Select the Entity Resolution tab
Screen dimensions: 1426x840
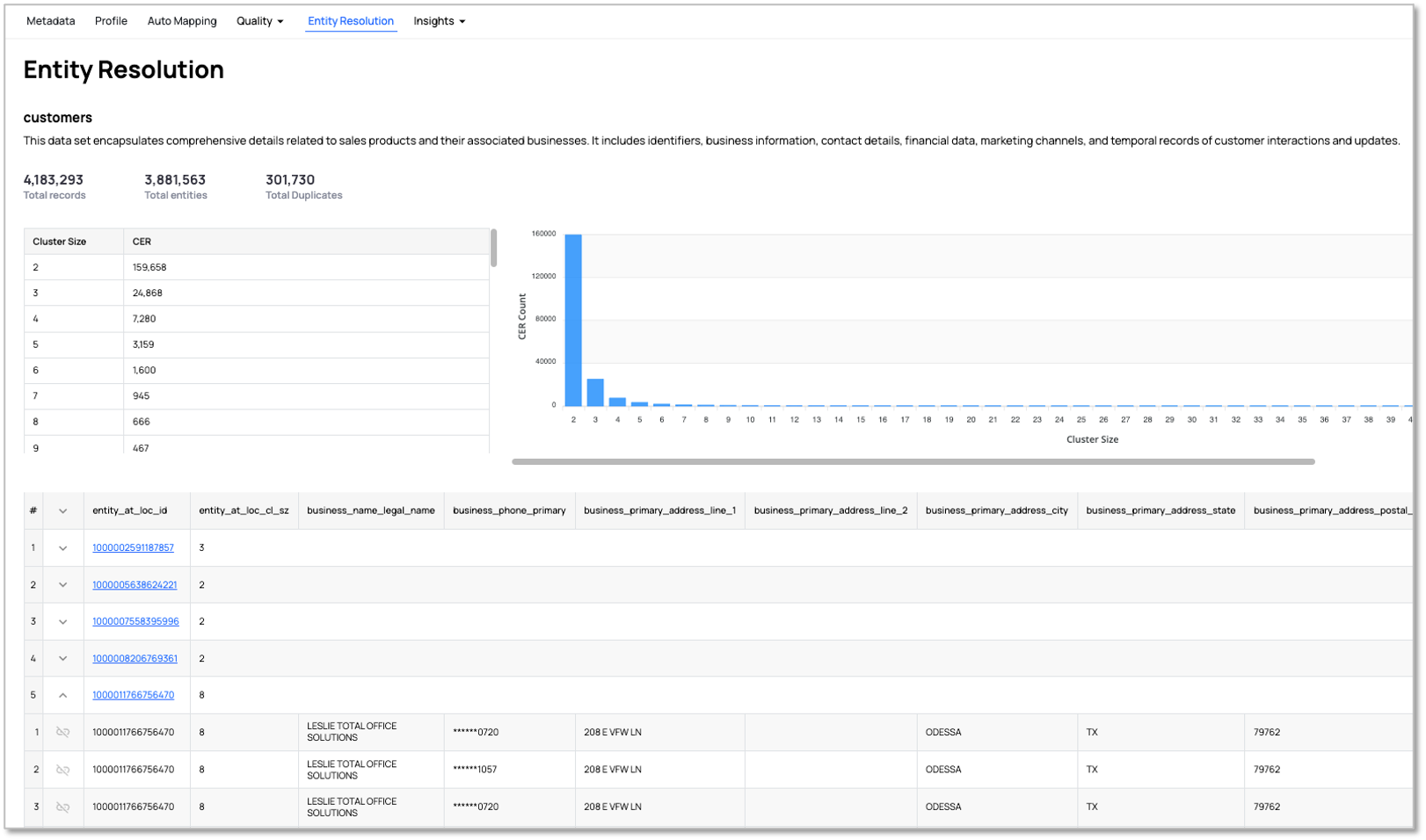(x=351, y=21)
